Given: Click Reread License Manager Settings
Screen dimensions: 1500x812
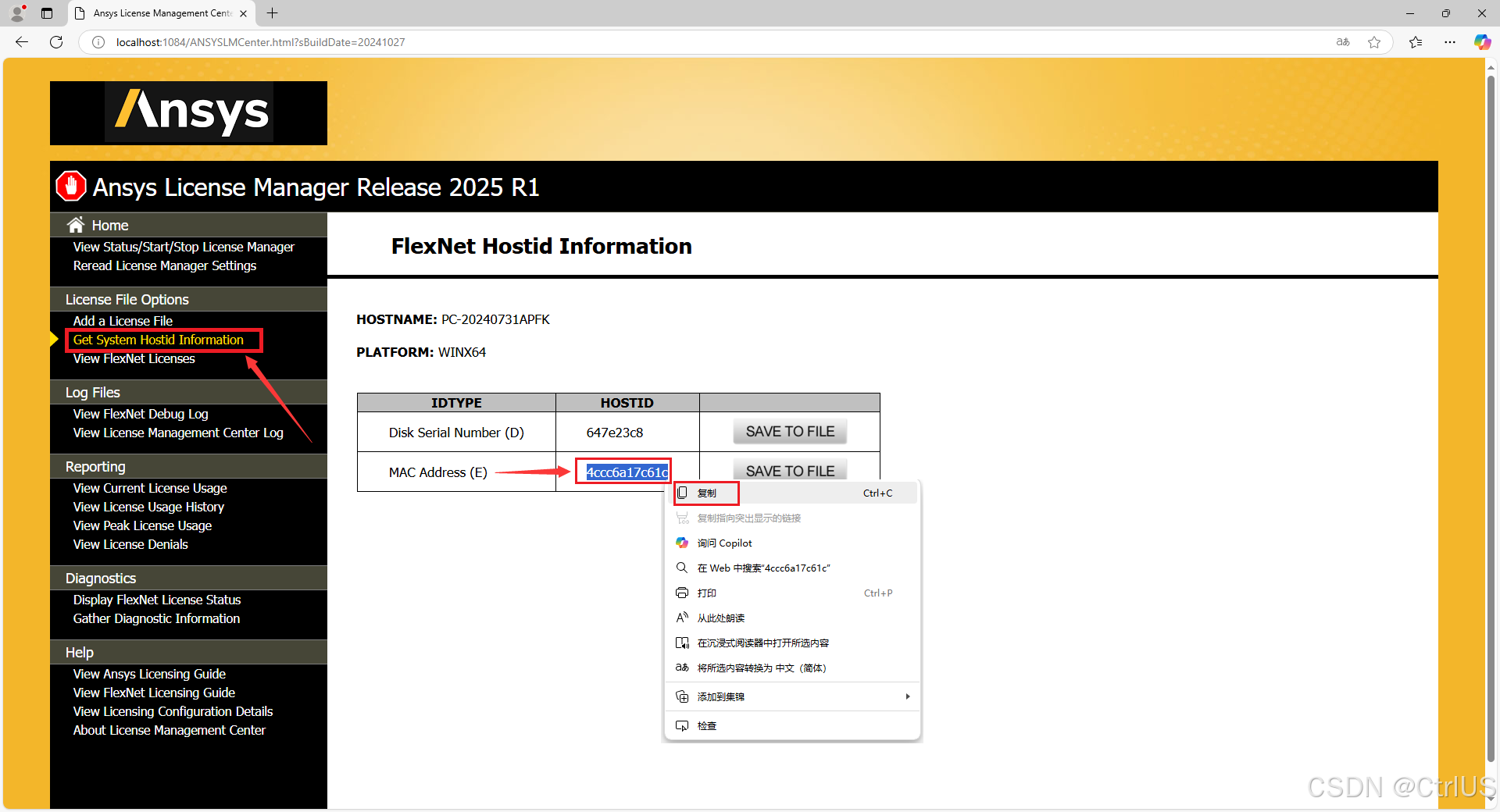Looking at the screenshot, I should [165, 265].
